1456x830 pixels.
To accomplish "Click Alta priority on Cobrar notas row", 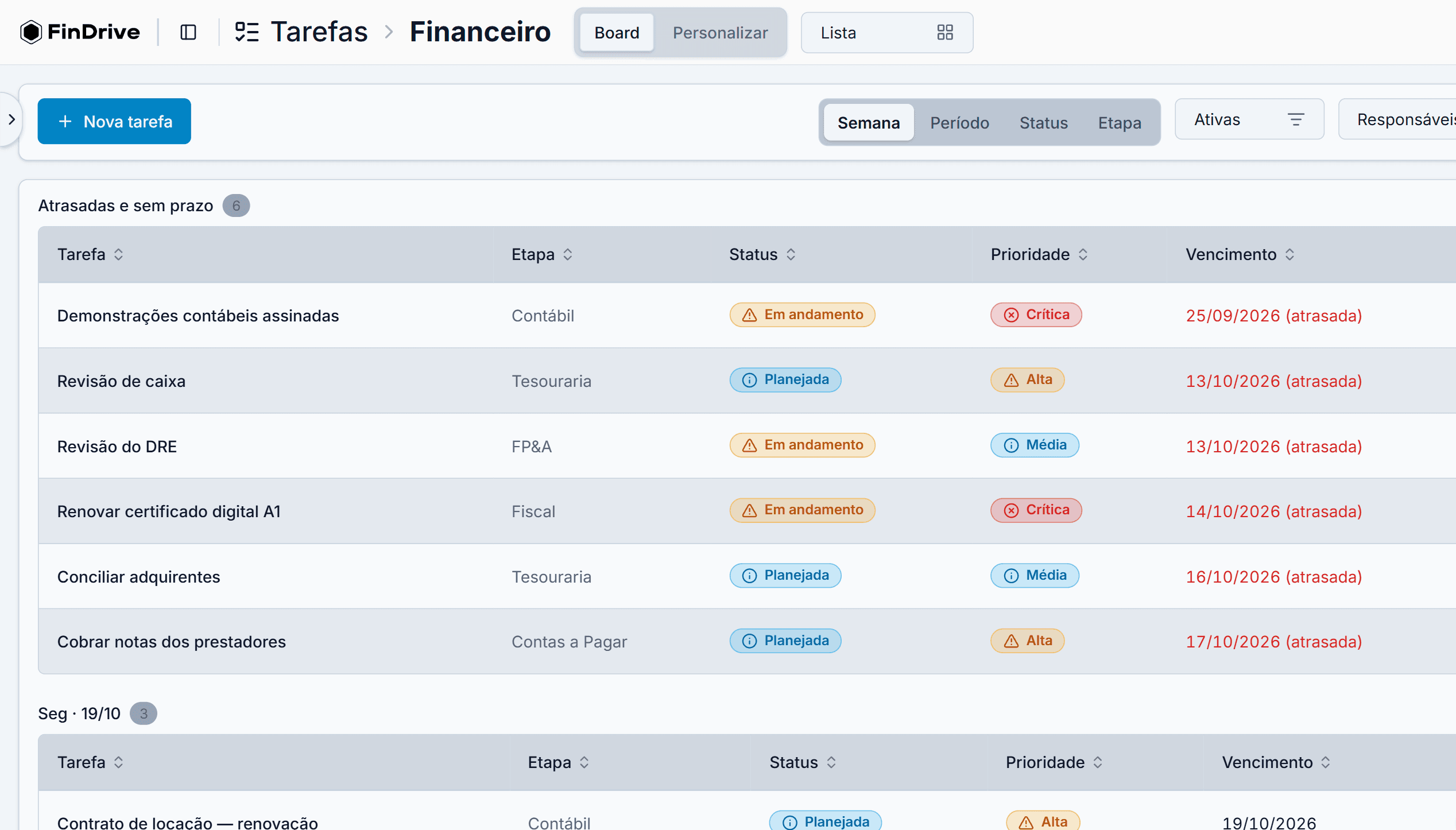I will coord(1027,641).
